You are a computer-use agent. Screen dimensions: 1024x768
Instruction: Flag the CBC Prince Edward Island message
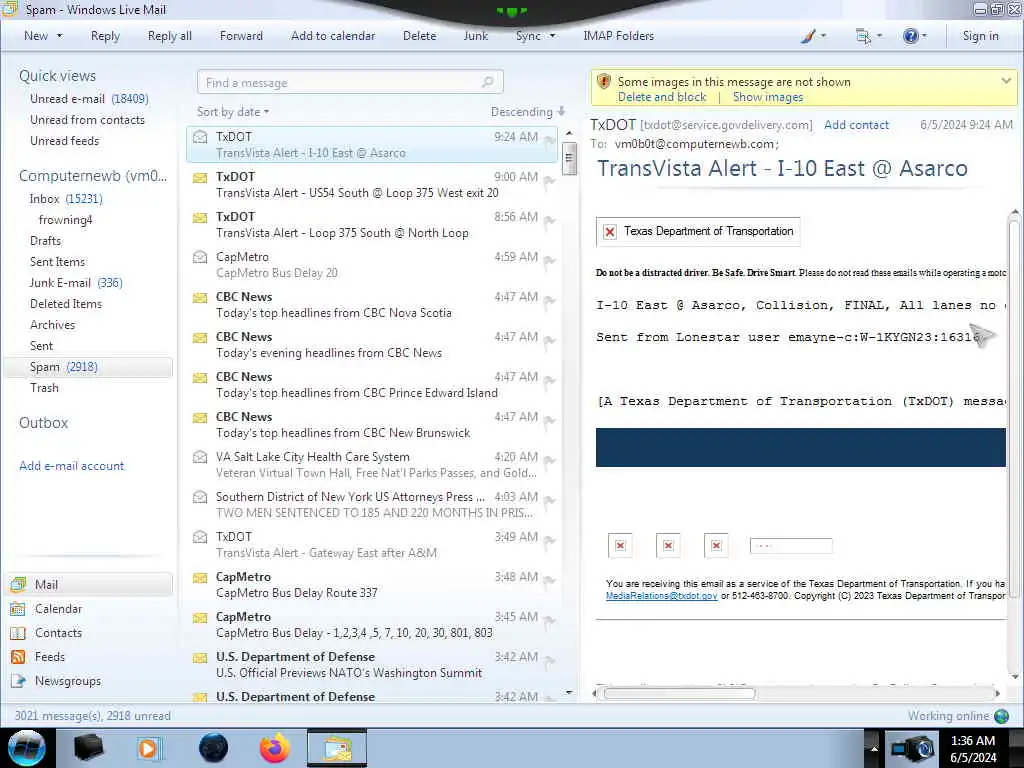pyautogui.click(x=549, y=381)
